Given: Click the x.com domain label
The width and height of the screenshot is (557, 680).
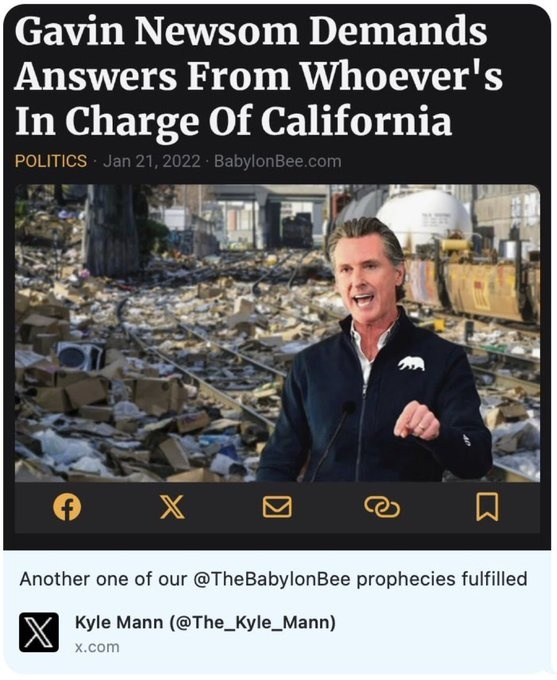Looking at the screenshot, I should [97, 647].
